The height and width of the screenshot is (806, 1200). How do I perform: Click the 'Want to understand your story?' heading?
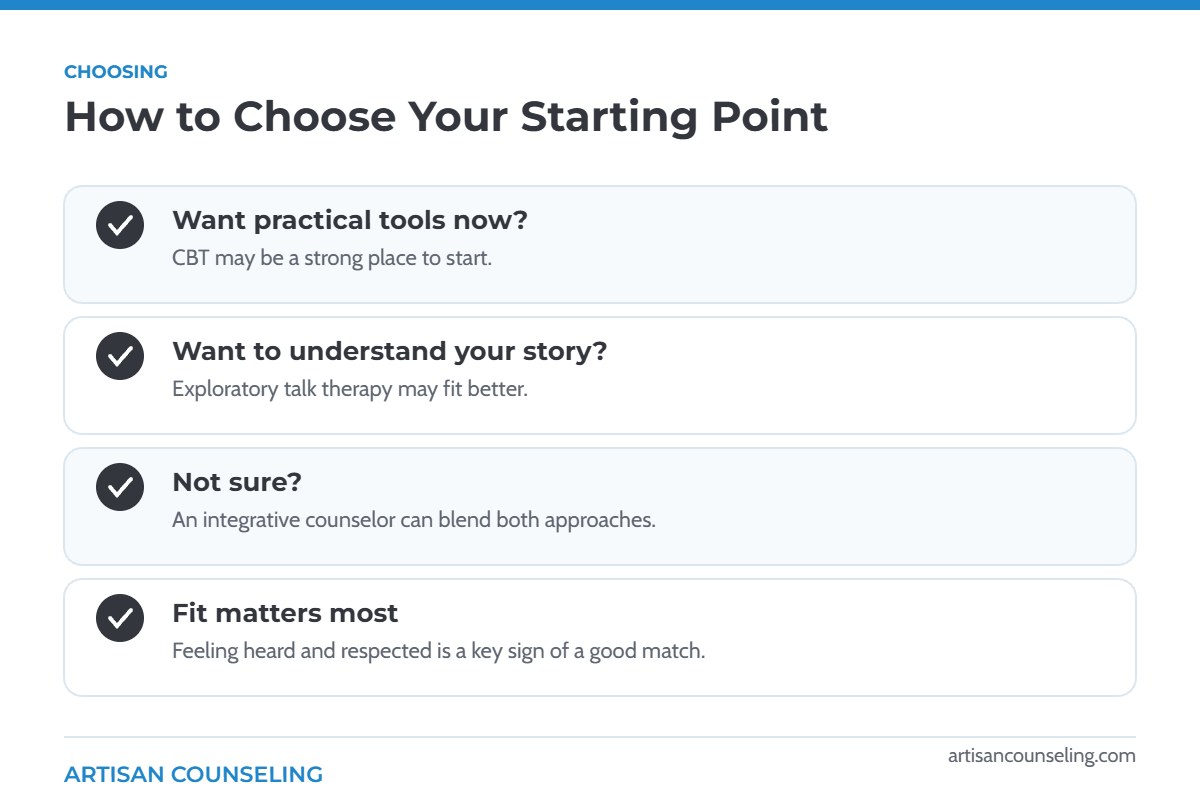pos(390,351)
